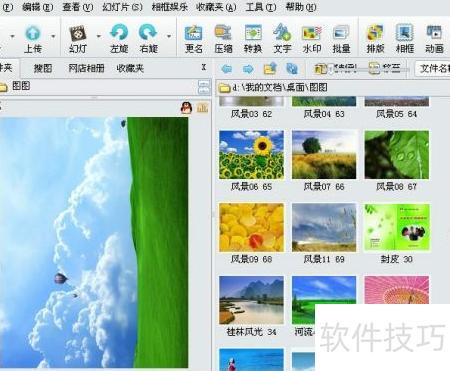The width and height of the screenshot is (450, 371).
Task: Open the 编辑(E) menu
Action: click(x=38, y=7)
